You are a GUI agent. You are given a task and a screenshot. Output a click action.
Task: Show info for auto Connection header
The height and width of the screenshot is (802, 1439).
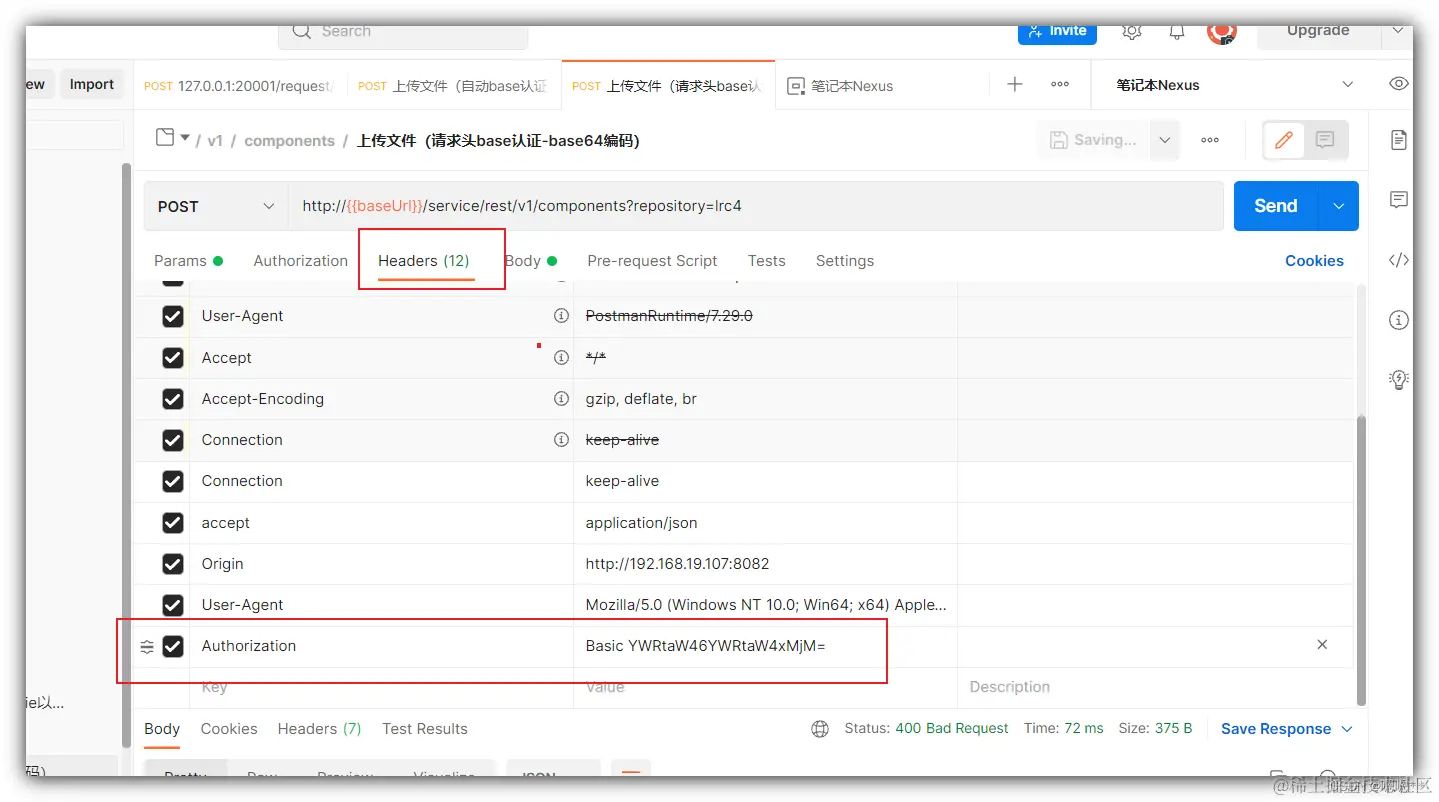[561, 439]
